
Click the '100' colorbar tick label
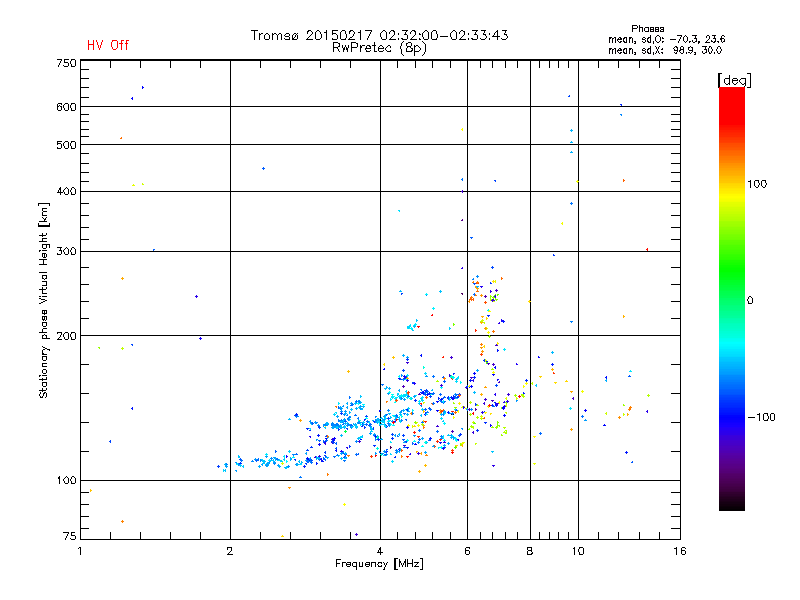pos(757,184)
